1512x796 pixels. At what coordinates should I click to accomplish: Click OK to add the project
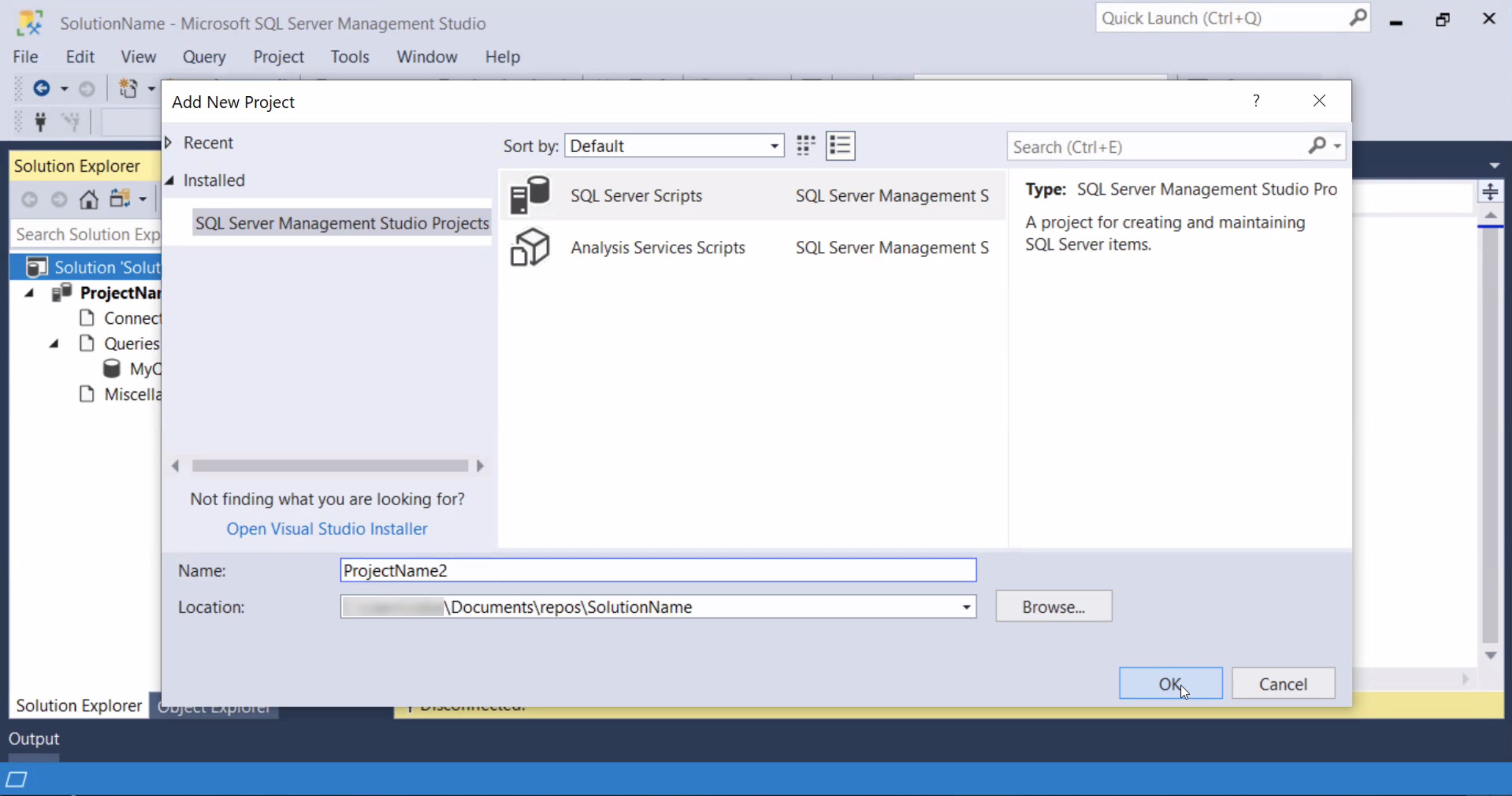pos(1171,683)
